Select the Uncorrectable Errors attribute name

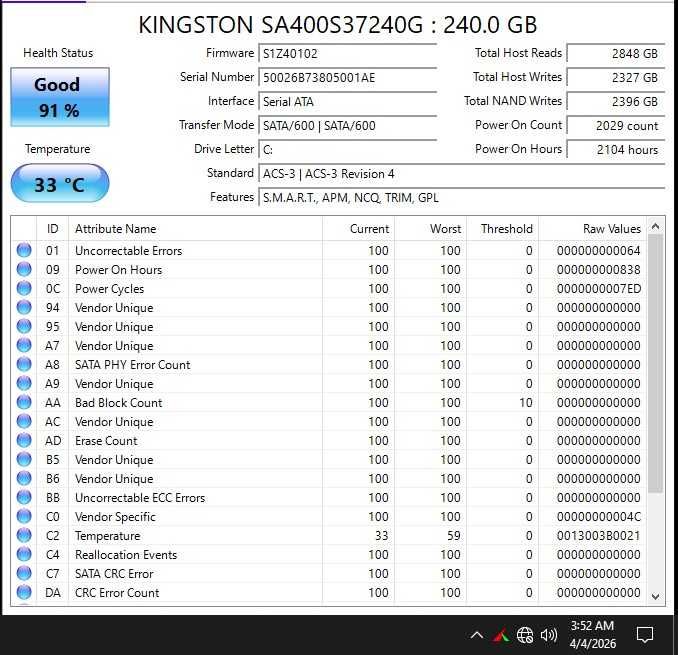(128, 251)
